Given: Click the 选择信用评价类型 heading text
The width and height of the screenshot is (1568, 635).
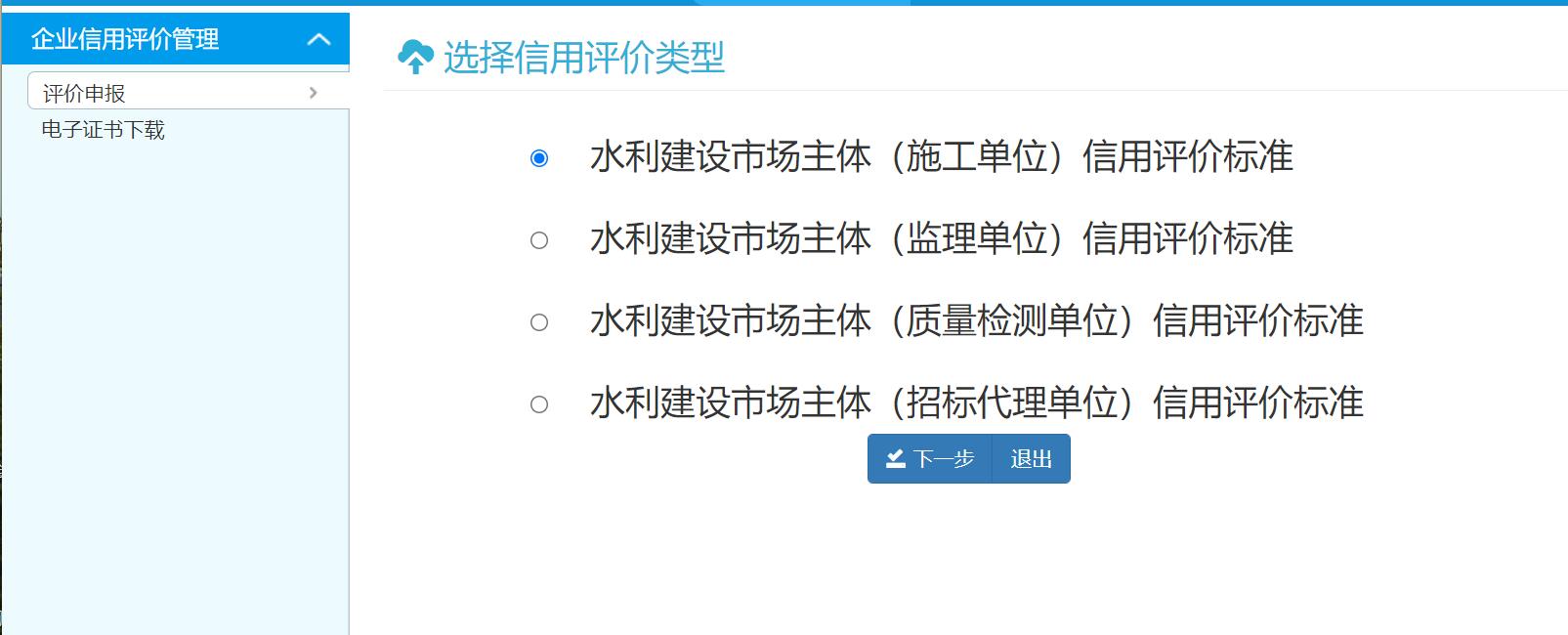Looking at the screenshot, I should 583,58.
